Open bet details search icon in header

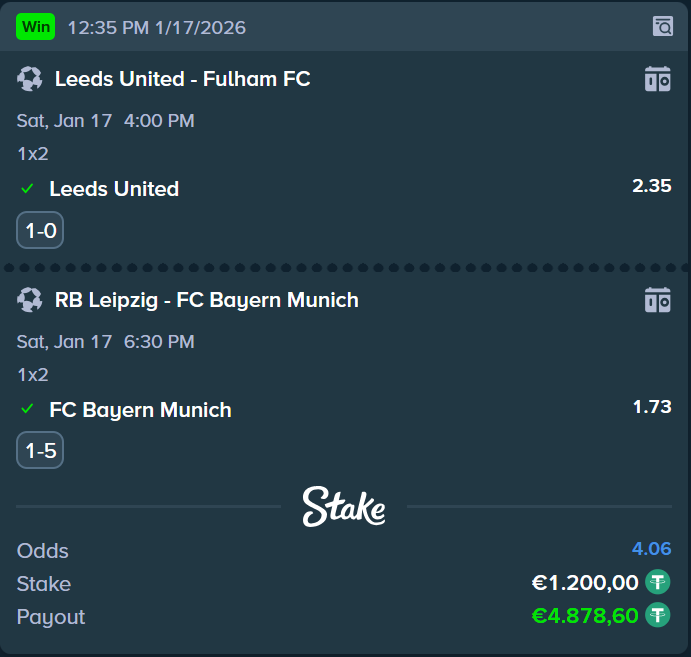[x=662, y=27]
